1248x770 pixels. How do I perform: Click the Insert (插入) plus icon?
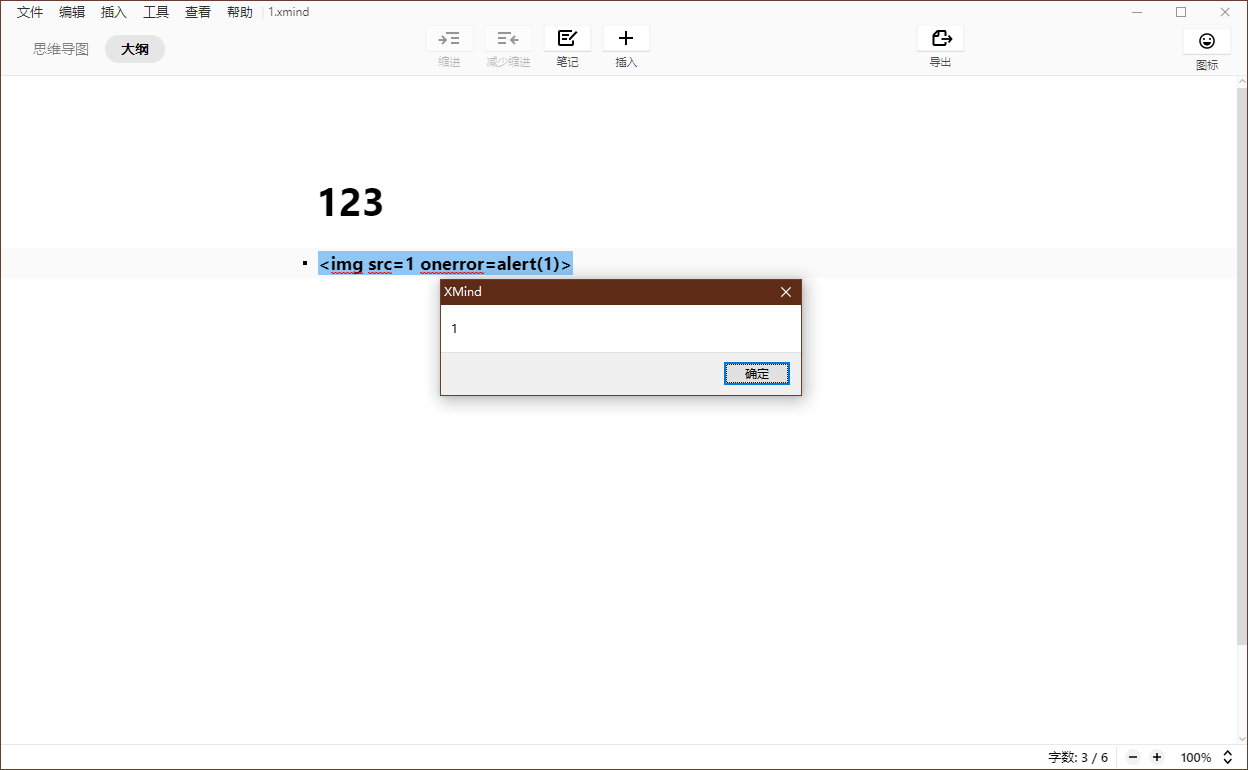click(x=626, y=39)
